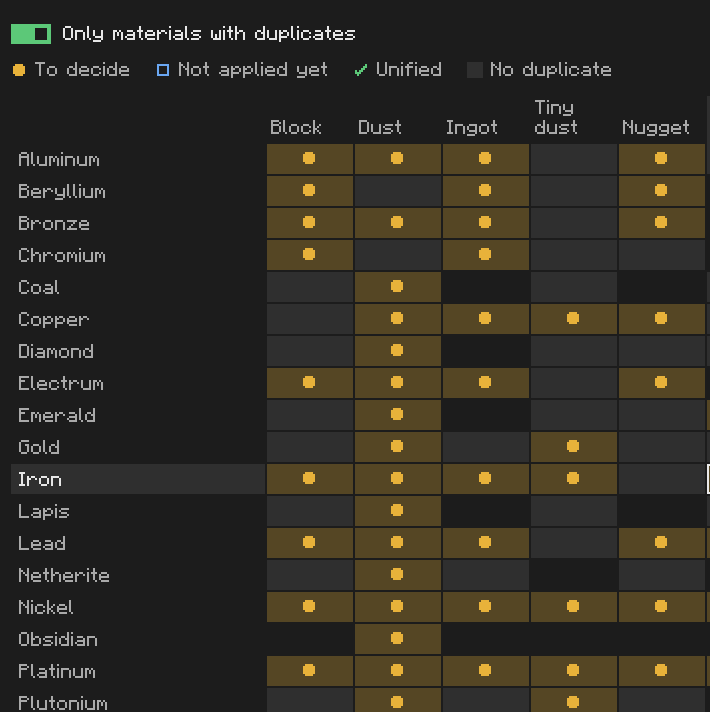Click Beryllium Nugget to-decide cell

[x=661, y=191]
